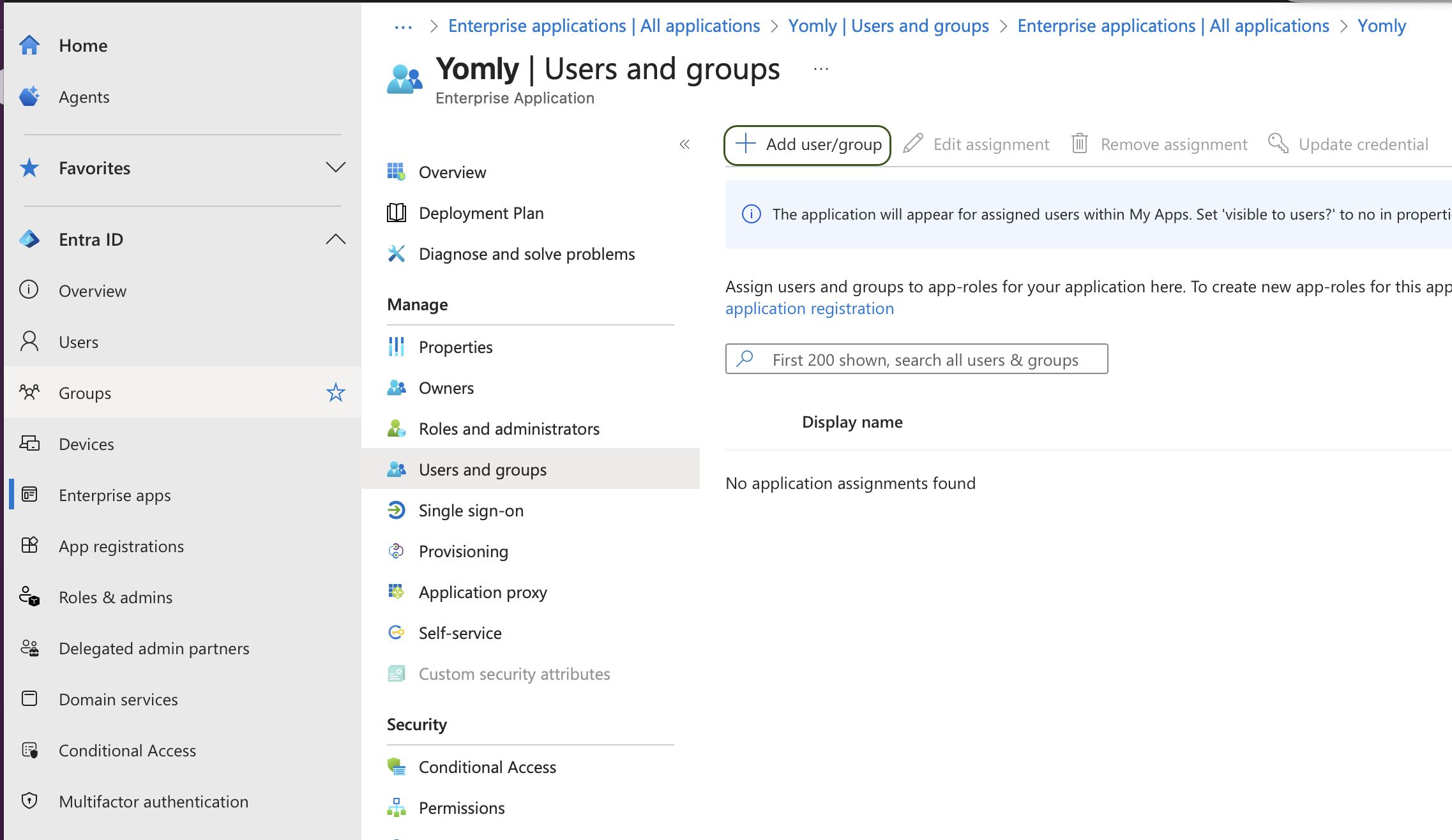
Task: Click the Application proxy icon
Action: pos(396,592)
